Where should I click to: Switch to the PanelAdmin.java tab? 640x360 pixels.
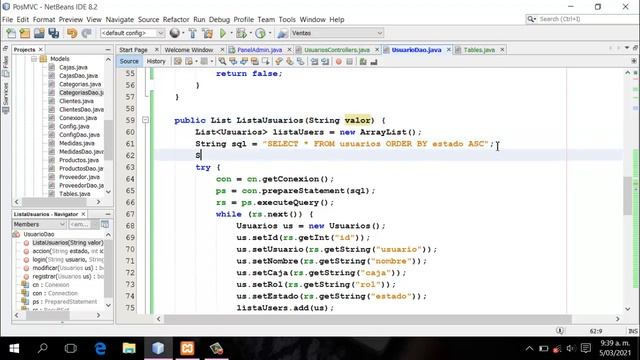(x=260, y=50)
